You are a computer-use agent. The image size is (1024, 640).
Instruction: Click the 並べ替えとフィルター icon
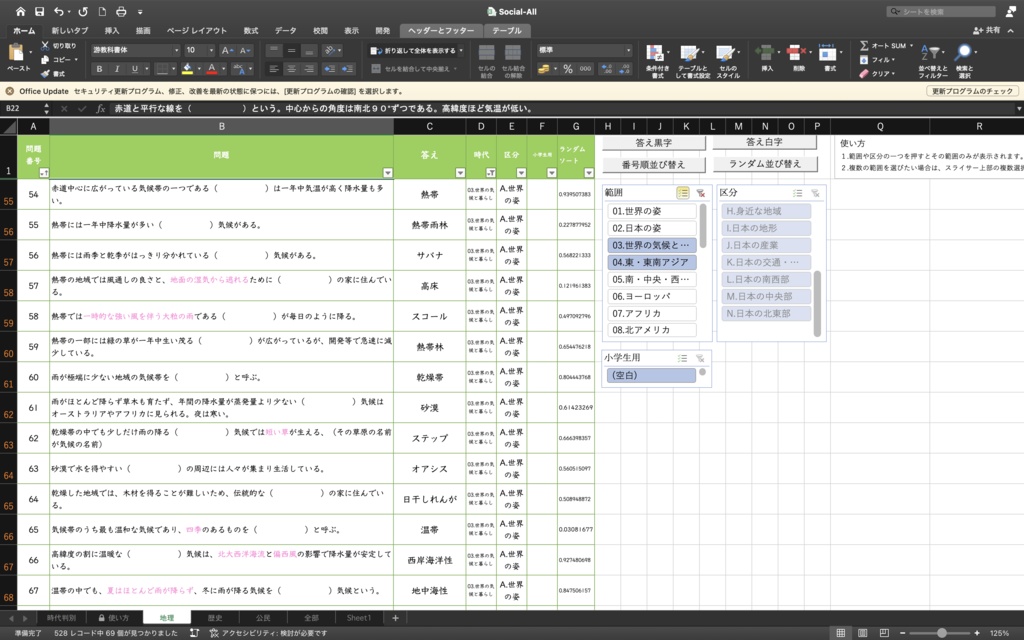click(931, 51)
